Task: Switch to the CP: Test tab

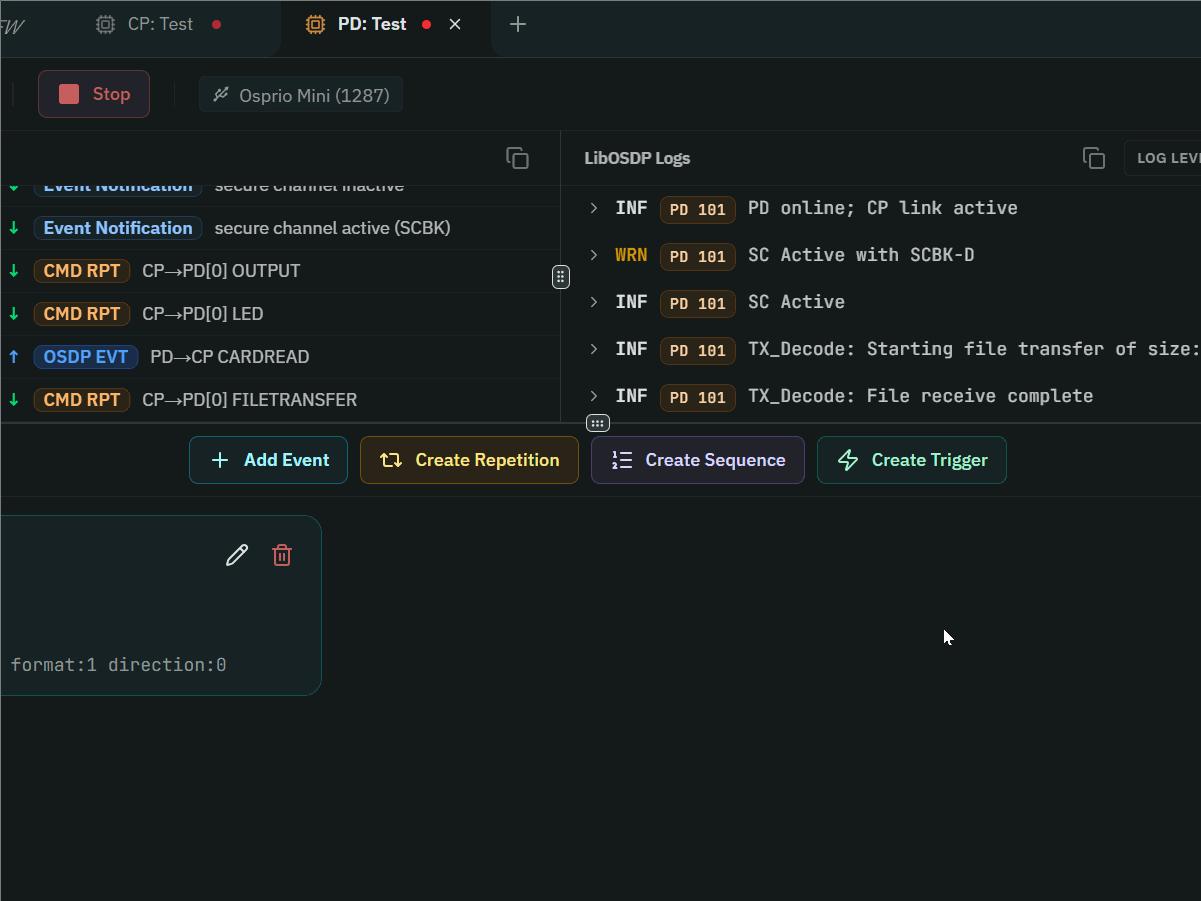Action: pyautogui.click(x=160, y=24)
